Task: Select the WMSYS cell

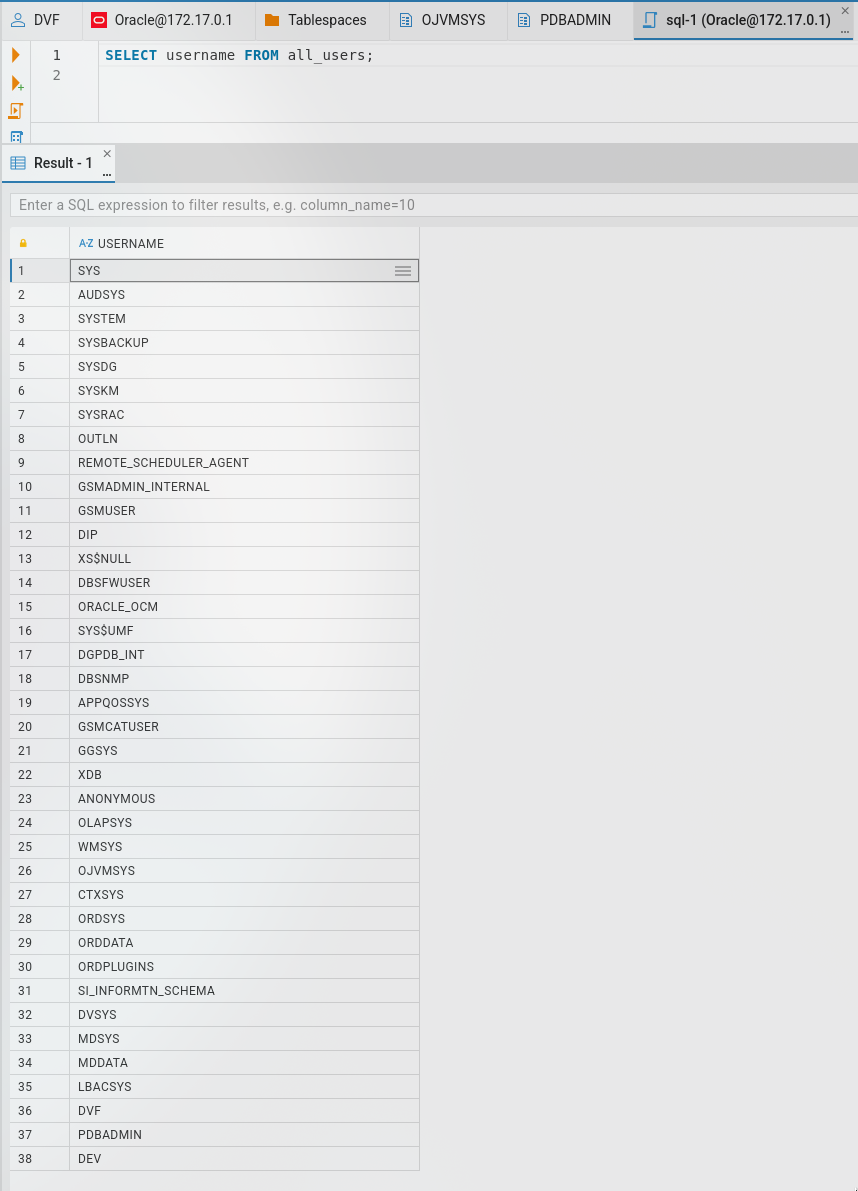Action: pos(244,847)
